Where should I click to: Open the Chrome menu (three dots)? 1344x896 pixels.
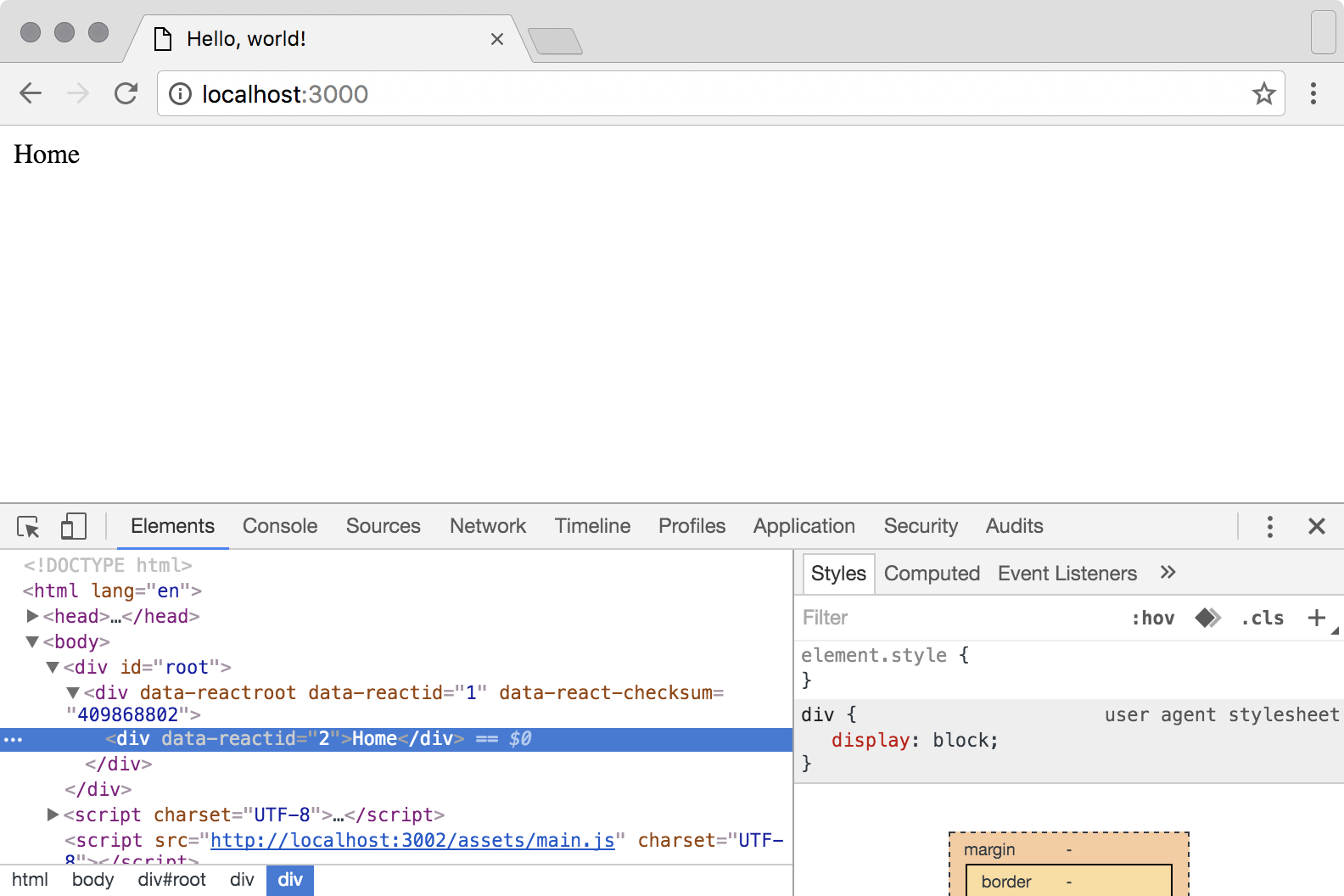pos(1313,93)
